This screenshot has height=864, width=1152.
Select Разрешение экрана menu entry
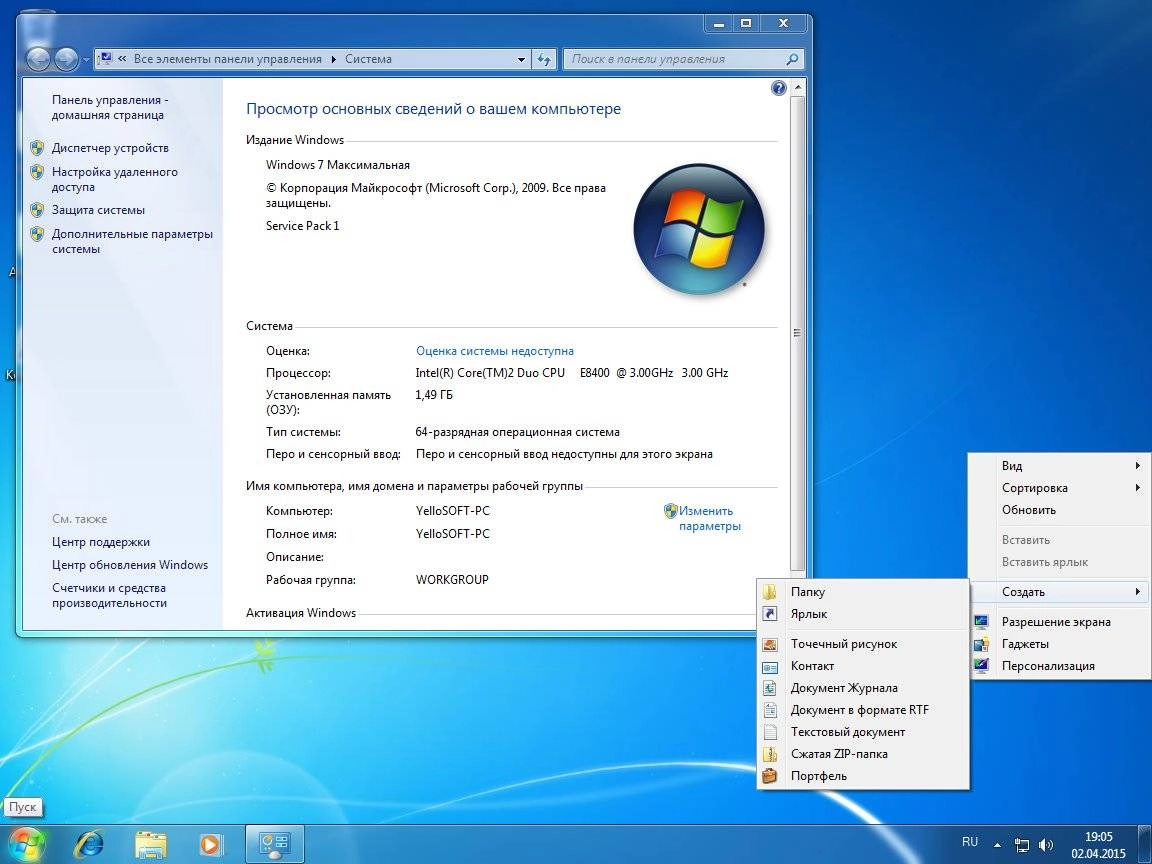1059,622
